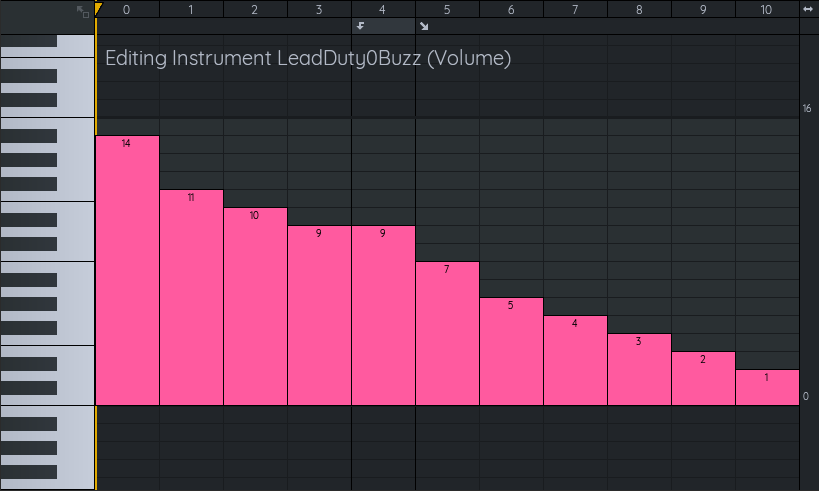
Task: Select column 7 in the header ruler
Action: [575, 9]
